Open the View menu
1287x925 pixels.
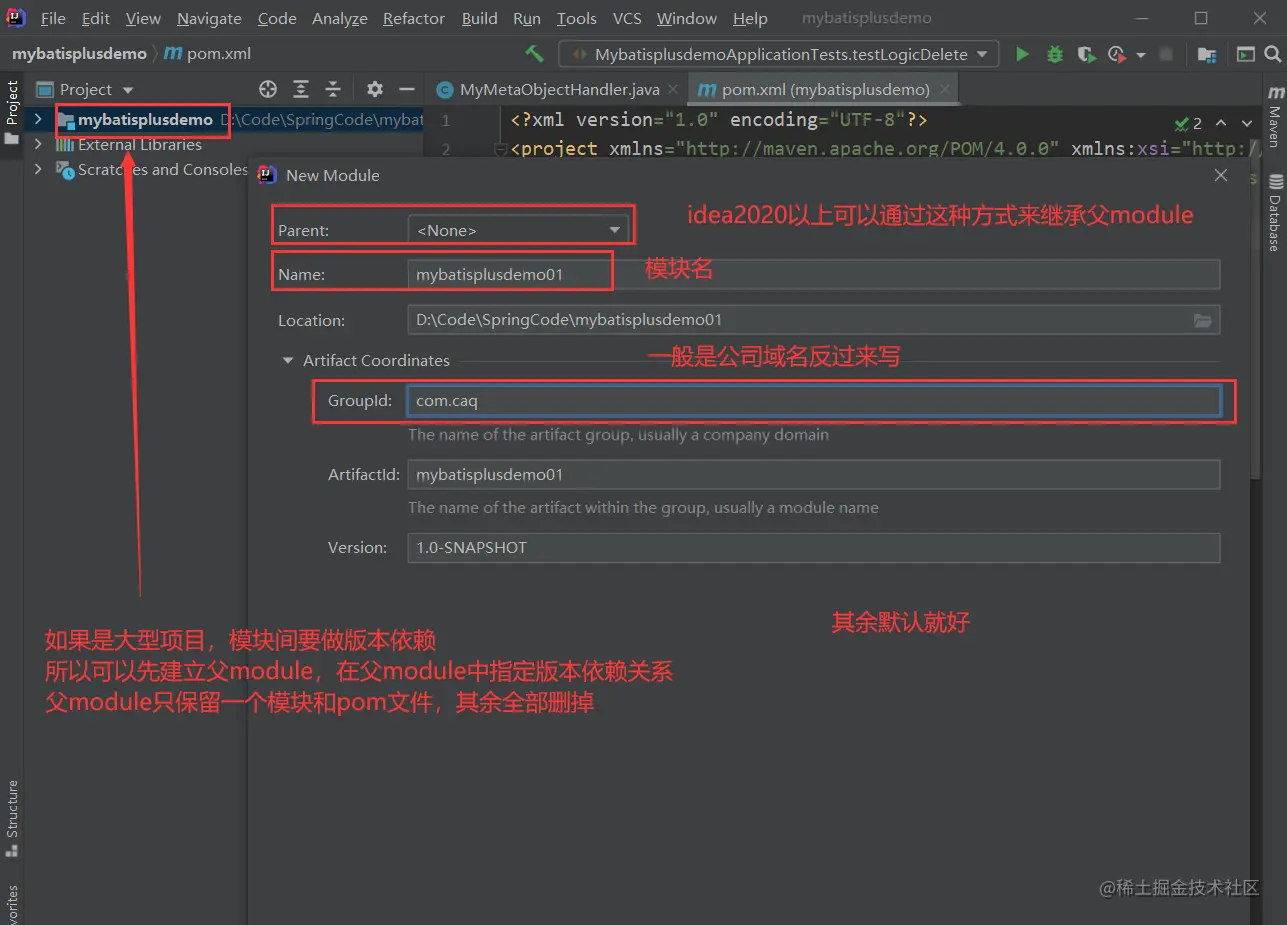tap(143, 18)
